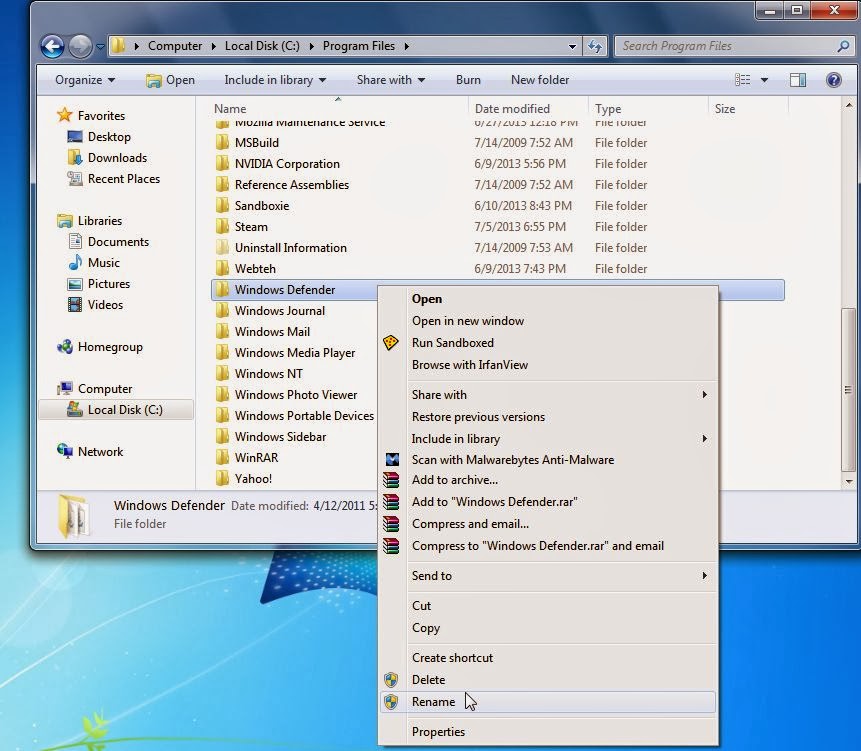Click the file list scroll down arrow
This screenshot has width=861, height=751.
coord(849,481)
